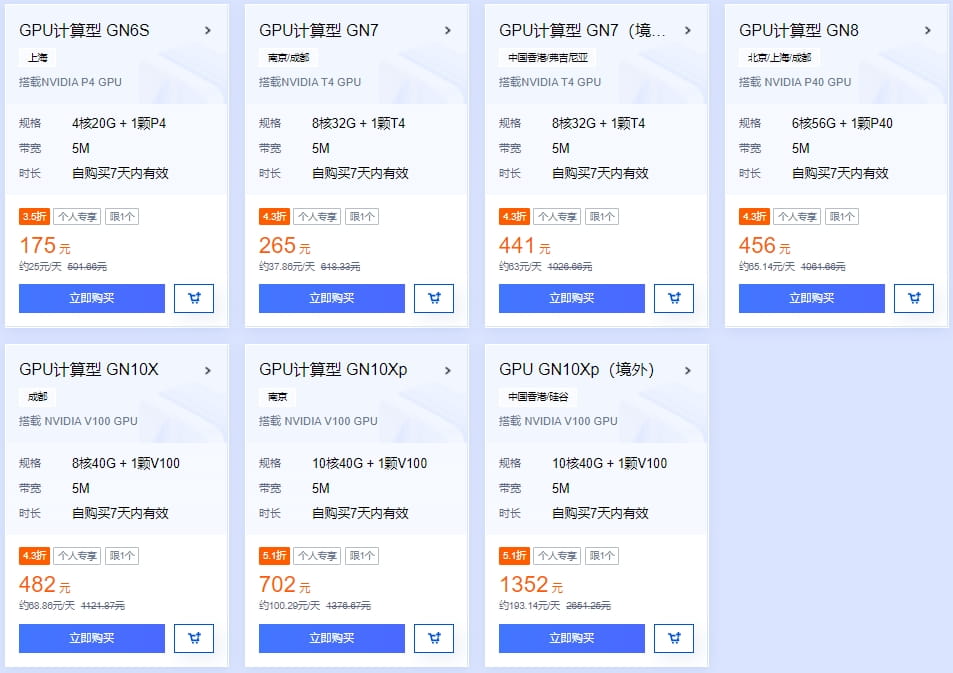Click 立即购买 under GN10X

click(x=91, y=638)
